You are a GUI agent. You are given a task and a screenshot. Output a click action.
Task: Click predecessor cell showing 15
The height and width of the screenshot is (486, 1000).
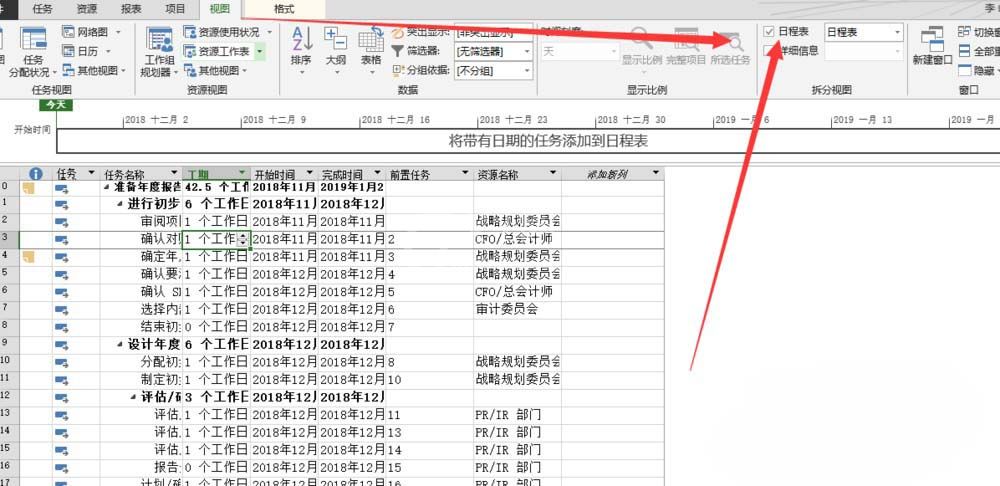coord(430,467)
